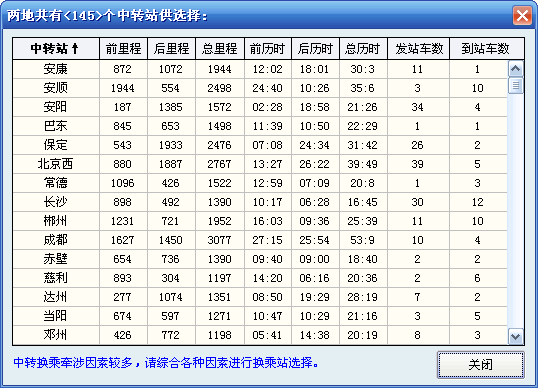
Task: Sort by 后历时 column header
Action: (315, 49)
